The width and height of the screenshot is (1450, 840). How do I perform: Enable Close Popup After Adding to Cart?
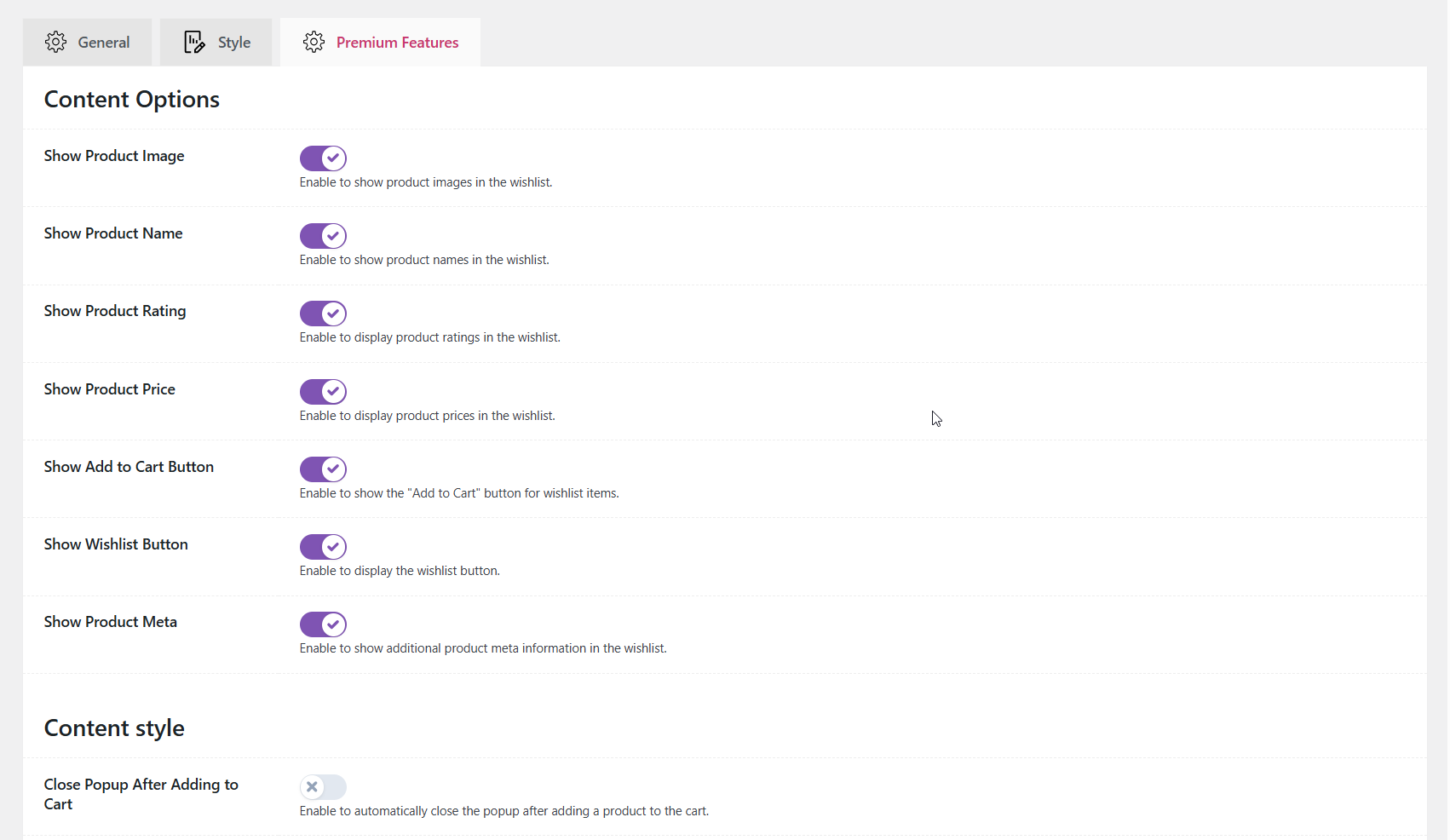pos(323,787)
